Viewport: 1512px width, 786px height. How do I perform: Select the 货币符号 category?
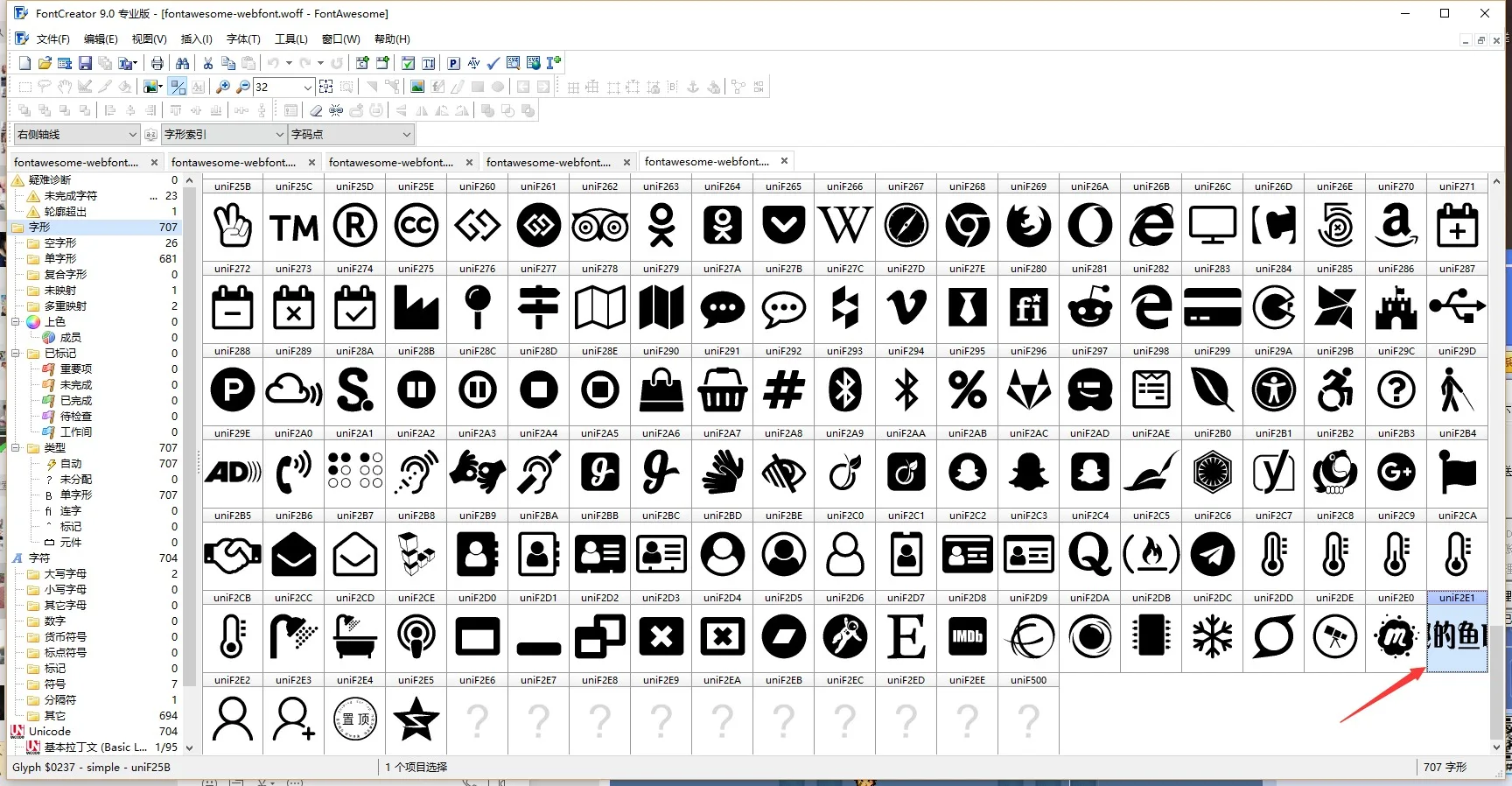click(66, 637)
